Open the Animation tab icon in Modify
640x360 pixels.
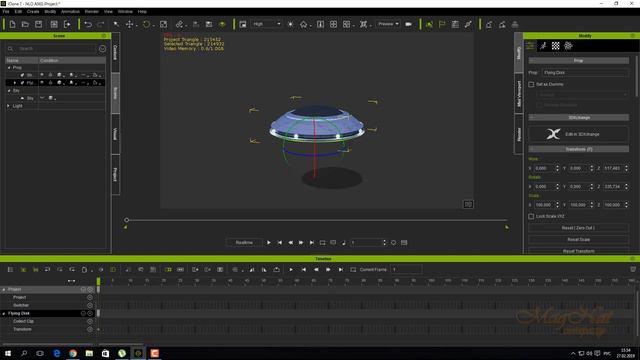point(543,46)
